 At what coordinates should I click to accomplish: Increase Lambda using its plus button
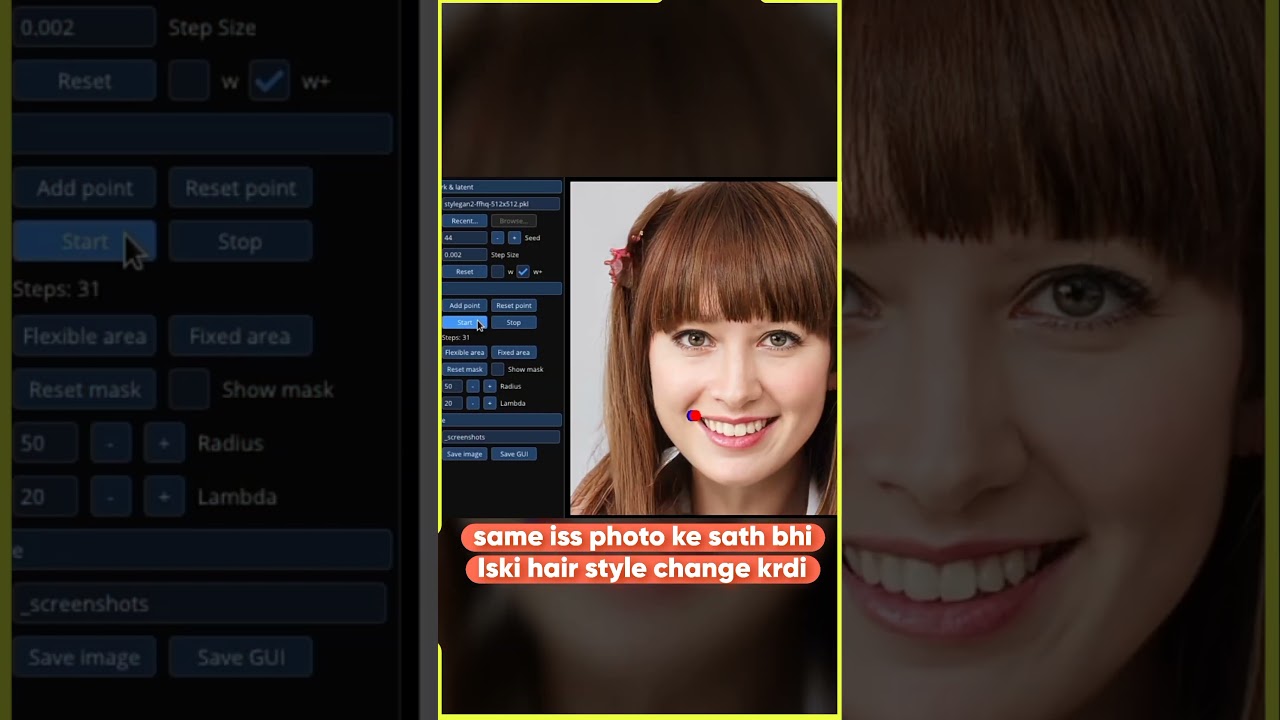(489, 403)
